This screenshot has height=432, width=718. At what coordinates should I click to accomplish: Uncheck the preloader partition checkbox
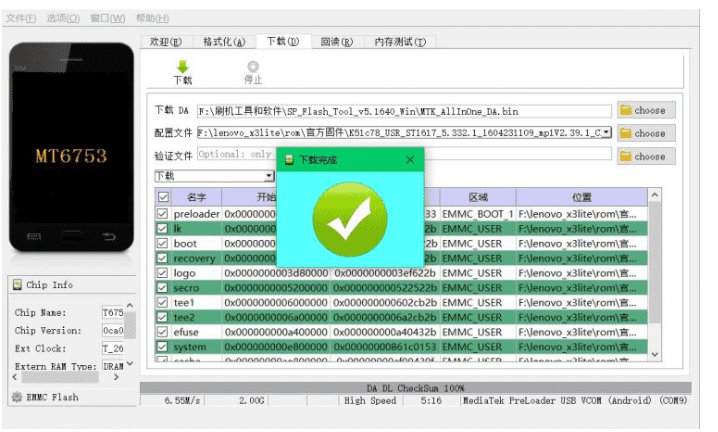coord(163,214)
